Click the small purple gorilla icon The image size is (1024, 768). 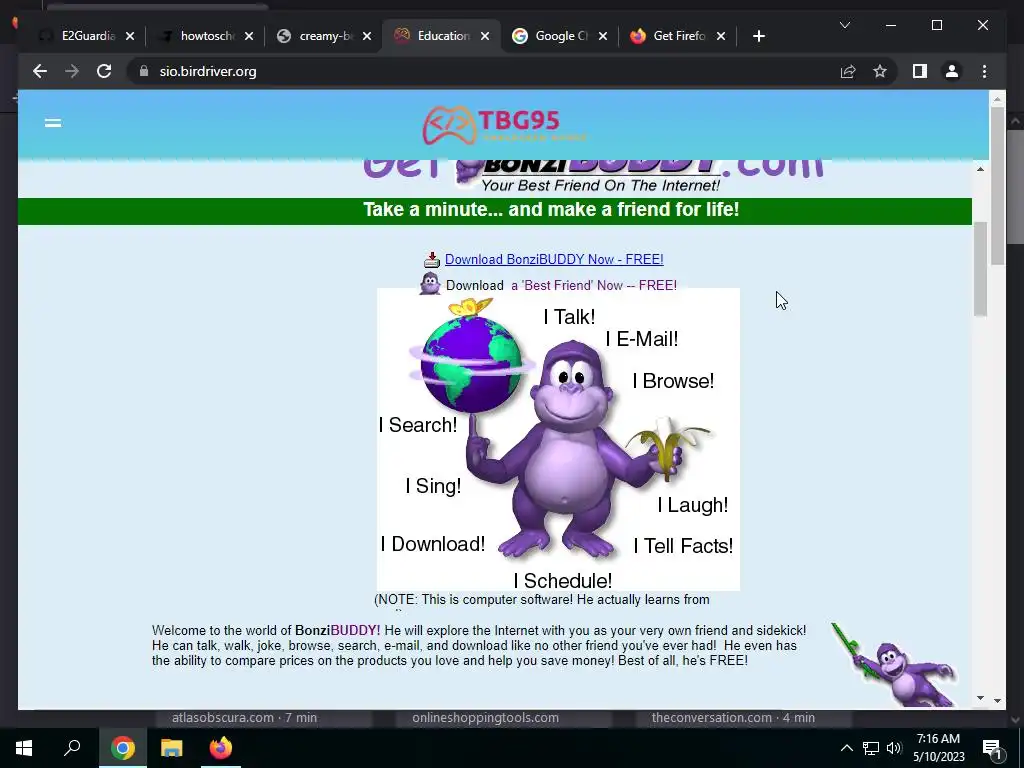tap(430, 284)
